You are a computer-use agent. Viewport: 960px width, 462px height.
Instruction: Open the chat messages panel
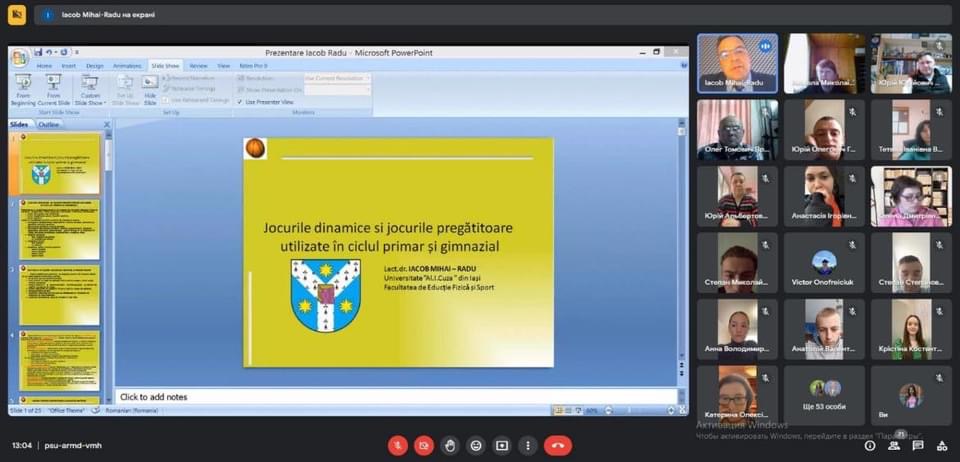pyautogui.click(x=918, y=446)
